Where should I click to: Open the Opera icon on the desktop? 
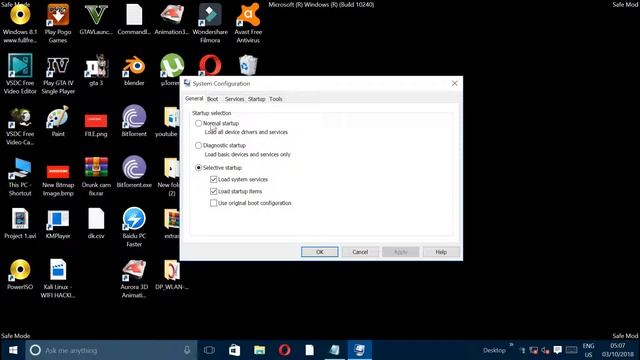210,65
